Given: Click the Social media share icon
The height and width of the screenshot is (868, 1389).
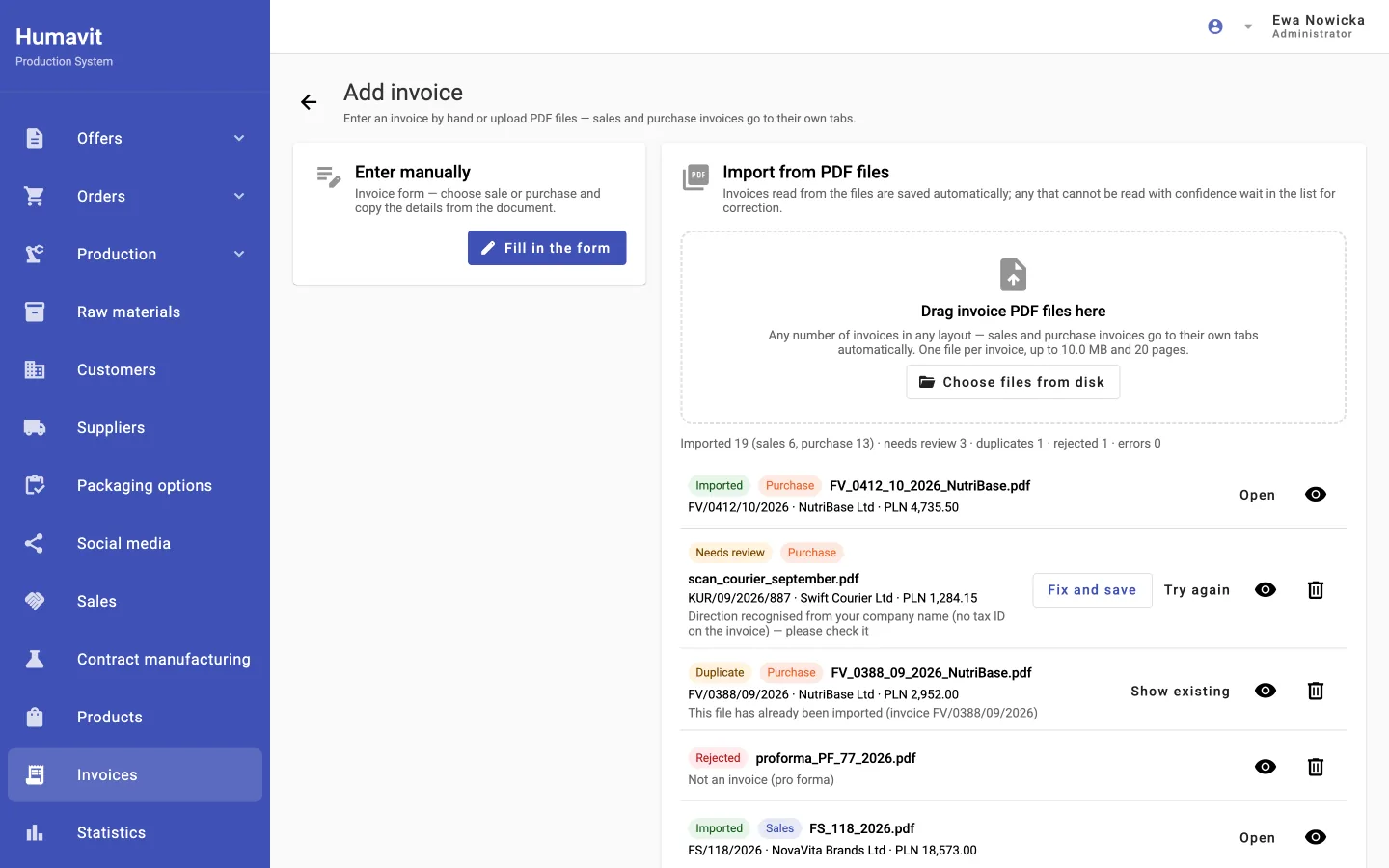Looking at the screenshot, I should (35, 543).
